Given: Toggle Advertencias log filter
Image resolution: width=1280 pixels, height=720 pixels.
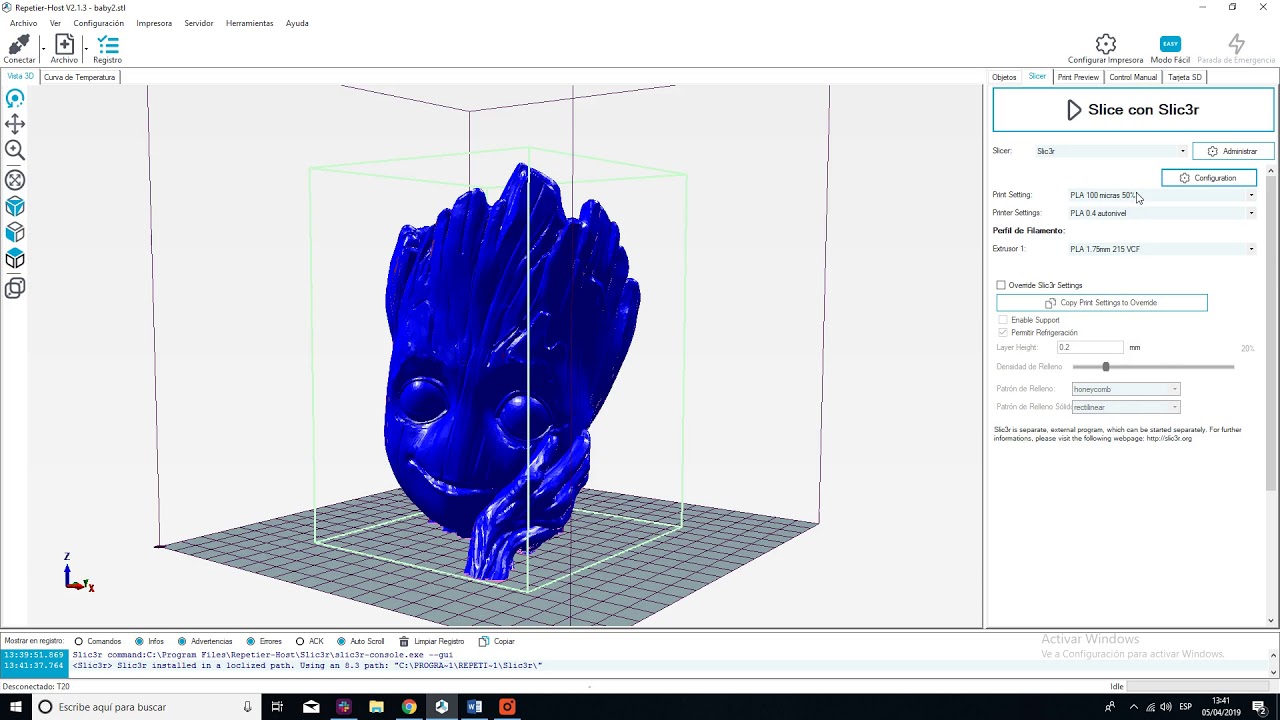Looking at the screenshot, I should pyautogui.click(x=182, y=641).
